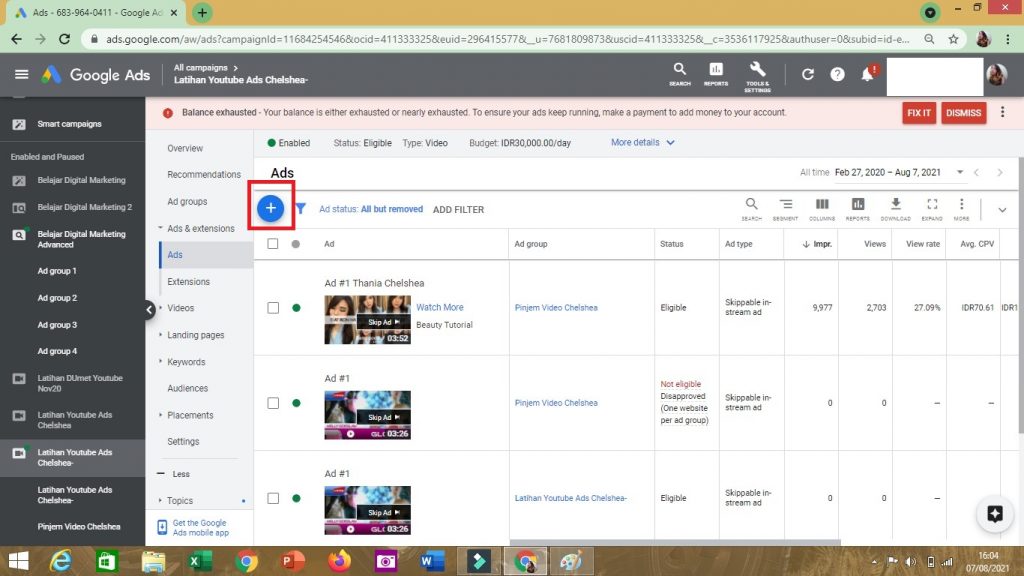Tick checkbox for Ad #1 Thania Chelshea
Viewport: 1024px width, 576px height.
[273, 308]
